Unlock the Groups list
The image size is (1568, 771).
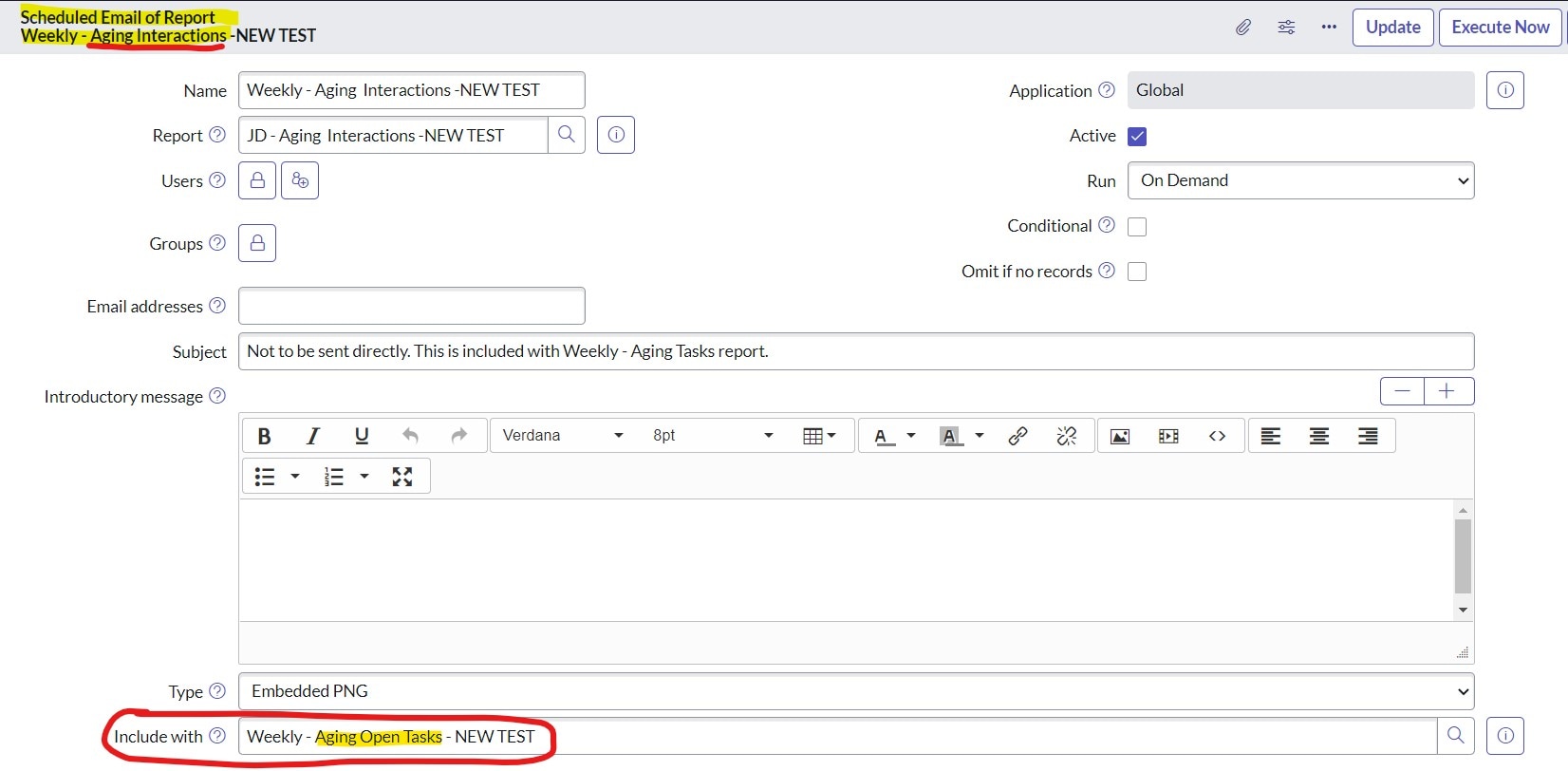[257, 243]
